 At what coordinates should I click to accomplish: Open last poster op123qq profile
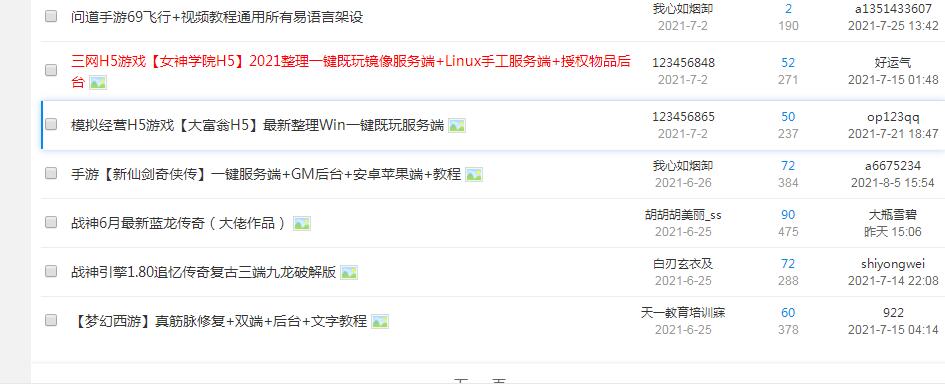(893, 117)
